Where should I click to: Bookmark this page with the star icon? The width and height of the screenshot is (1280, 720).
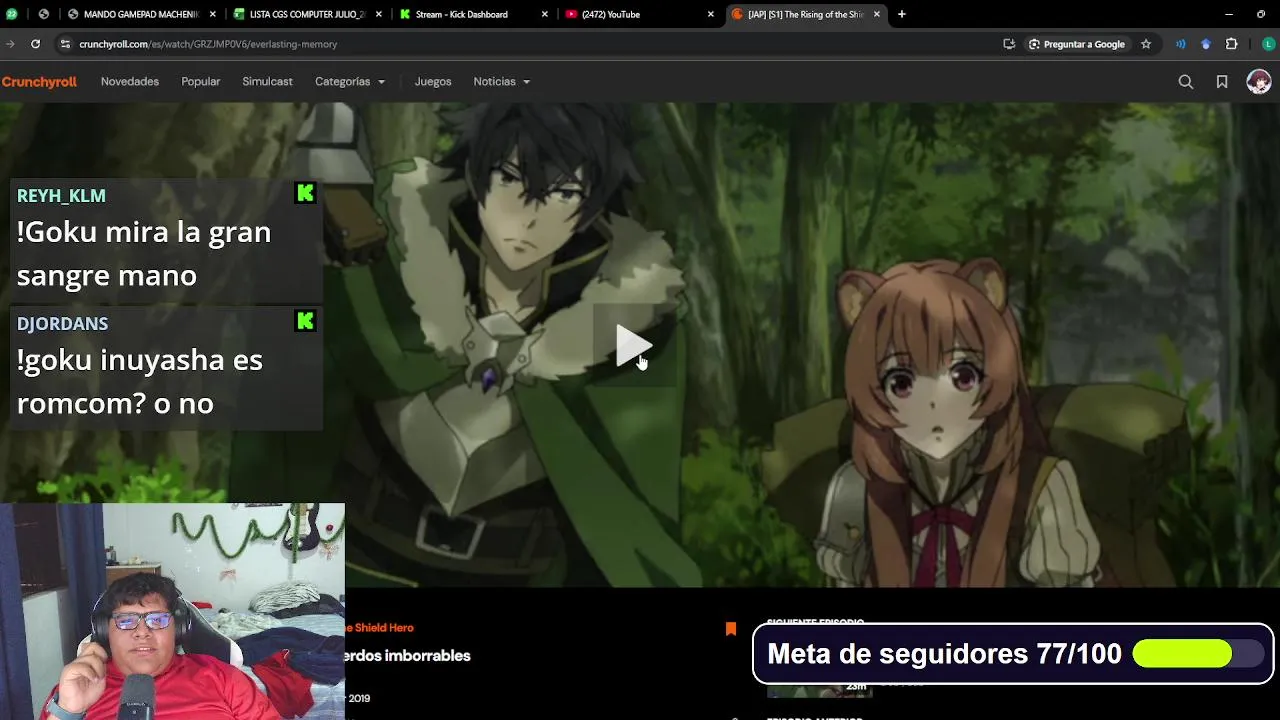pyautogui.click(x=1146, y=44)
